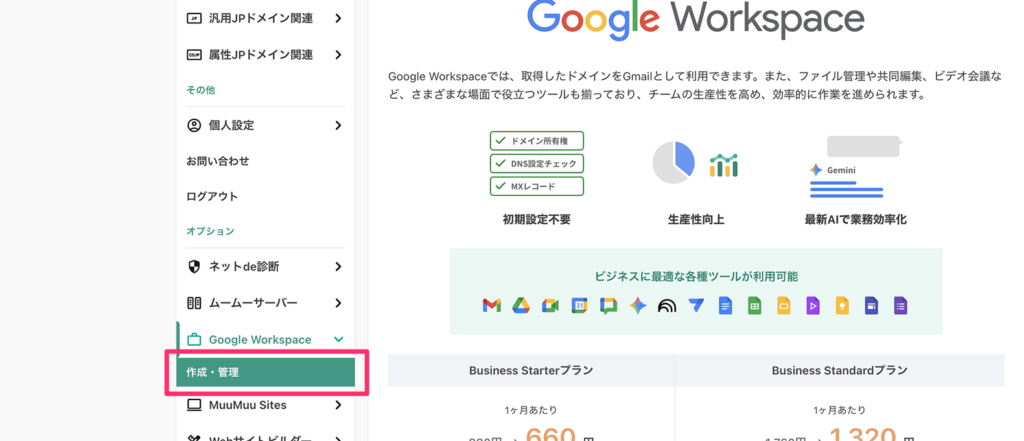
Task: Click the black NotebookLM arc icon
Action: point(667,305)
